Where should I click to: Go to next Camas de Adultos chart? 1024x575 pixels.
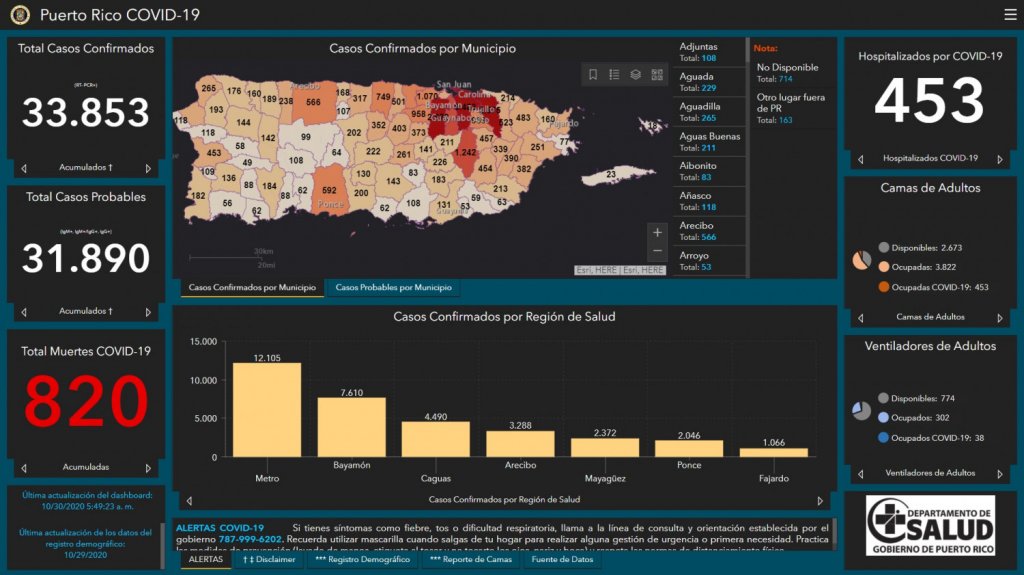[x=1000, y=318]
